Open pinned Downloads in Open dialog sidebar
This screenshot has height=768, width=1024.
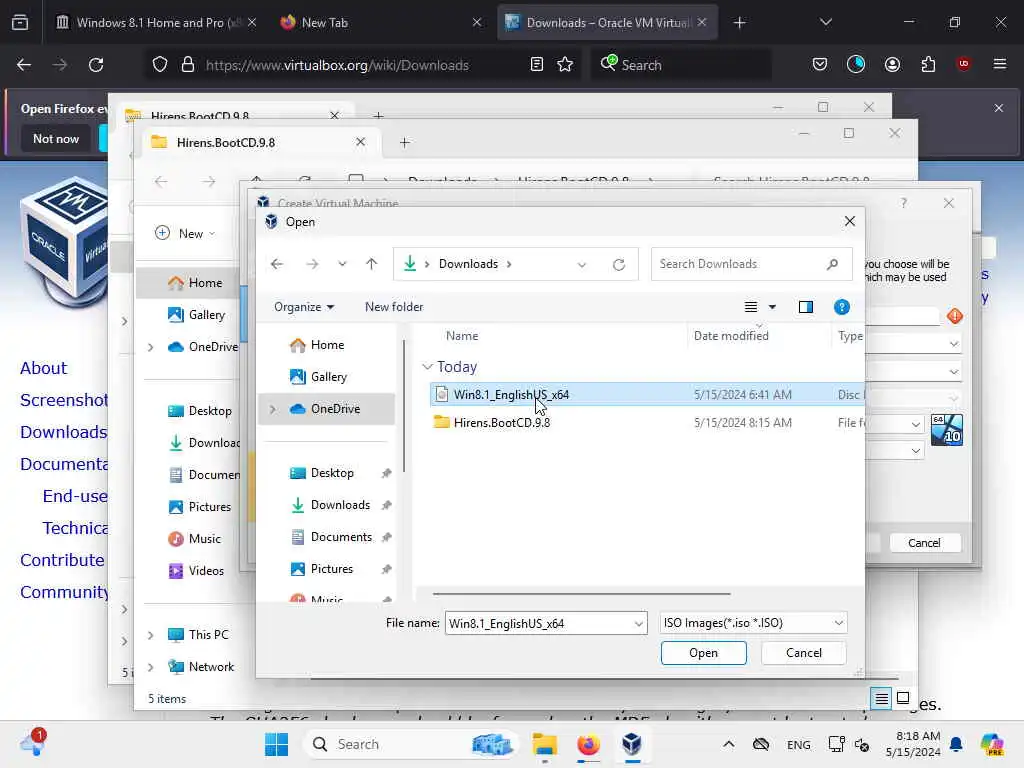(340, 505)
